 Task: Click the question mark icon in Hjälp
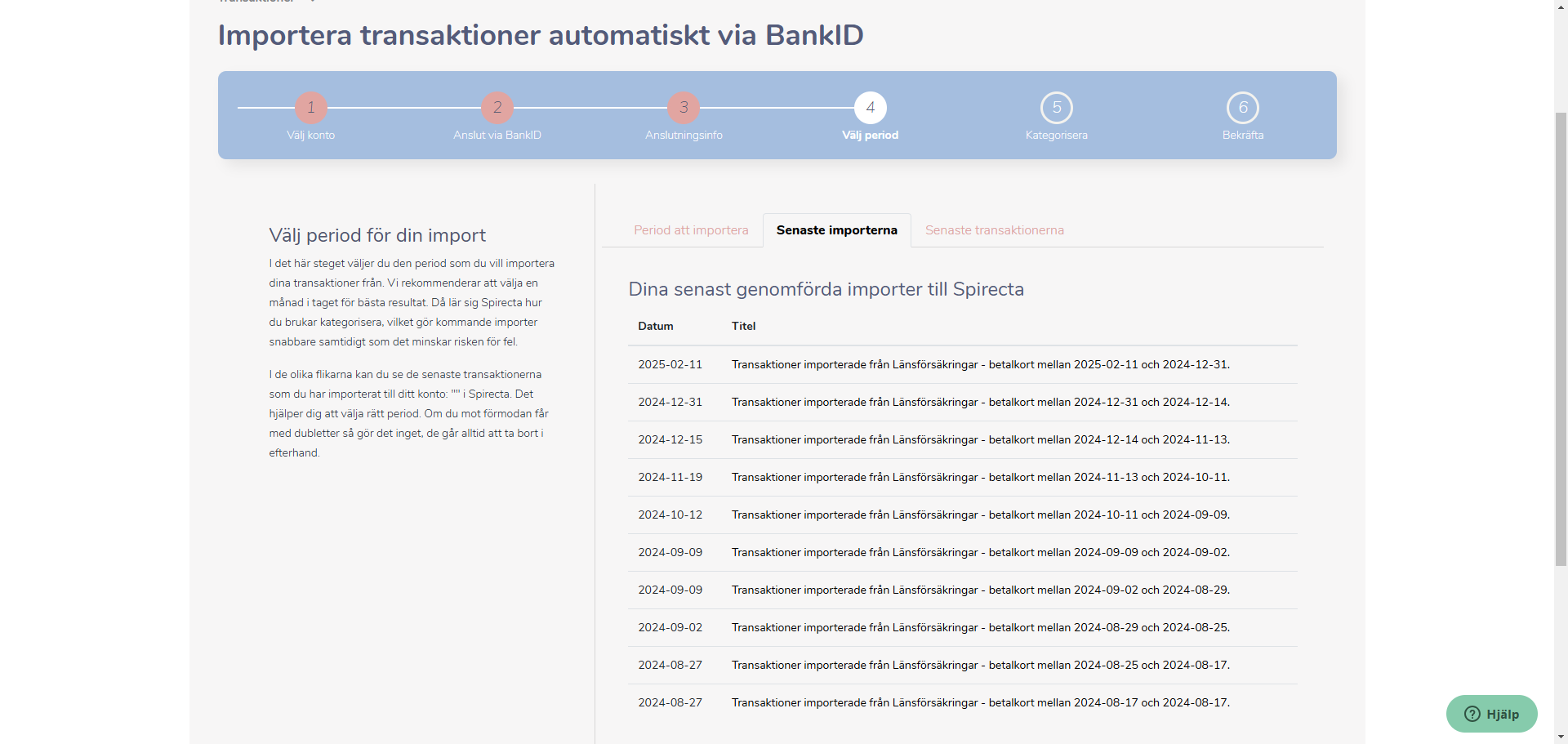(x=1472, y=714)
